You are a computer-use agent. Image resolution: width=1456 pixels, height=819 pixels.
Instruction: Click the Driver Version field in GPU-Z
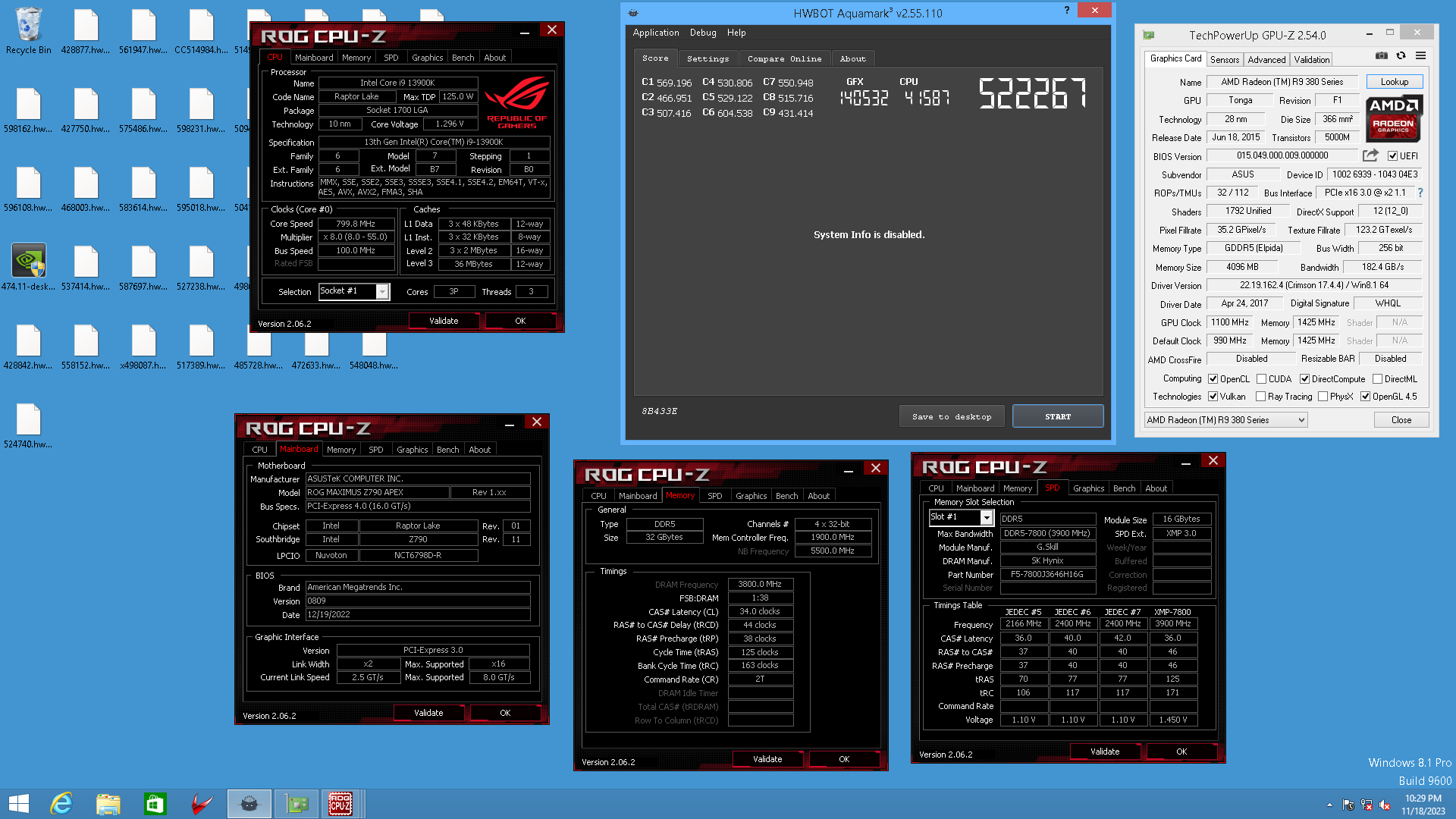click(x=1313, y=285)
